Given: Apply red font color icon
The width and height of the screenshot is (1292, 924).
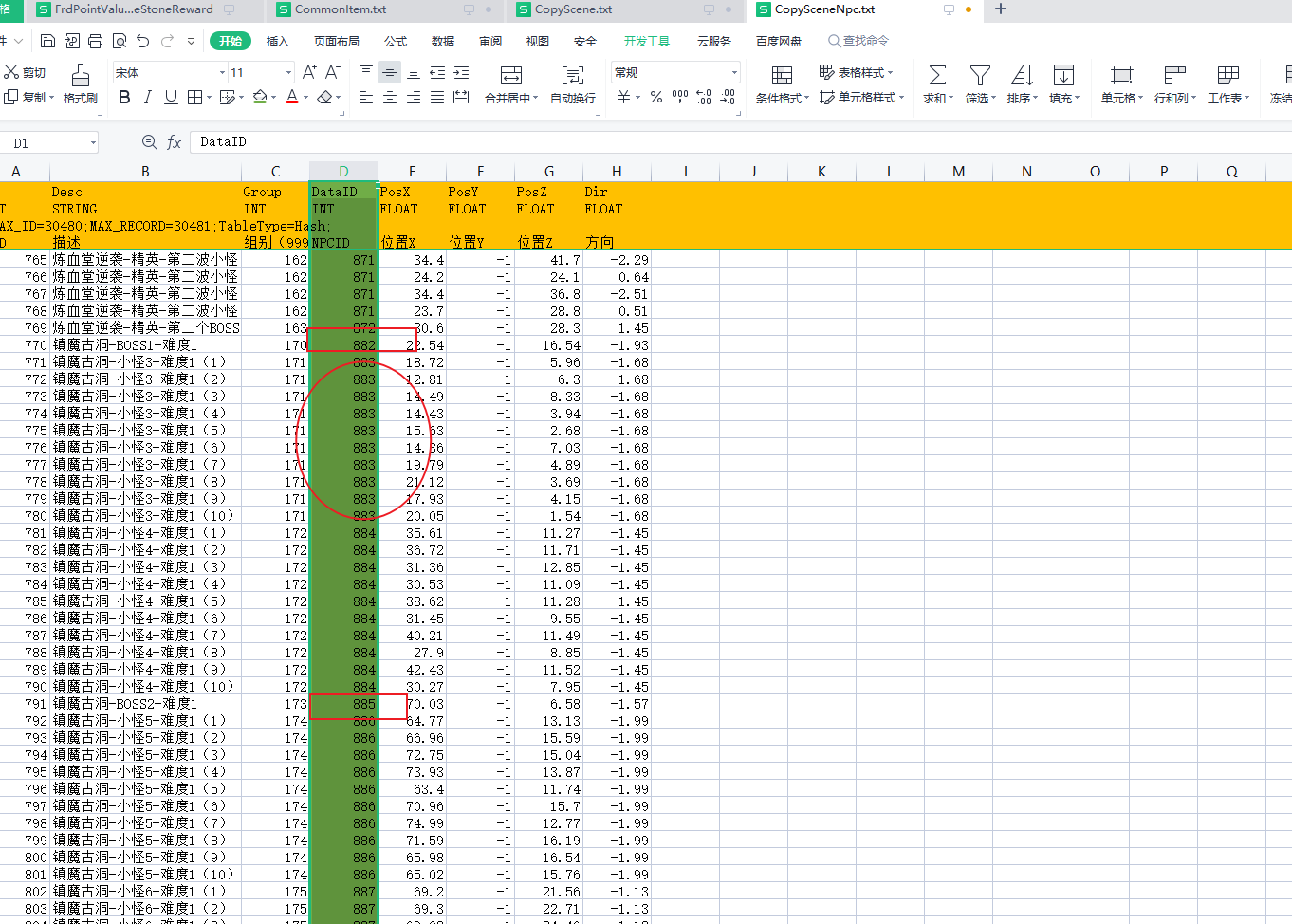Looking at the screenshot, I should 292,97.
